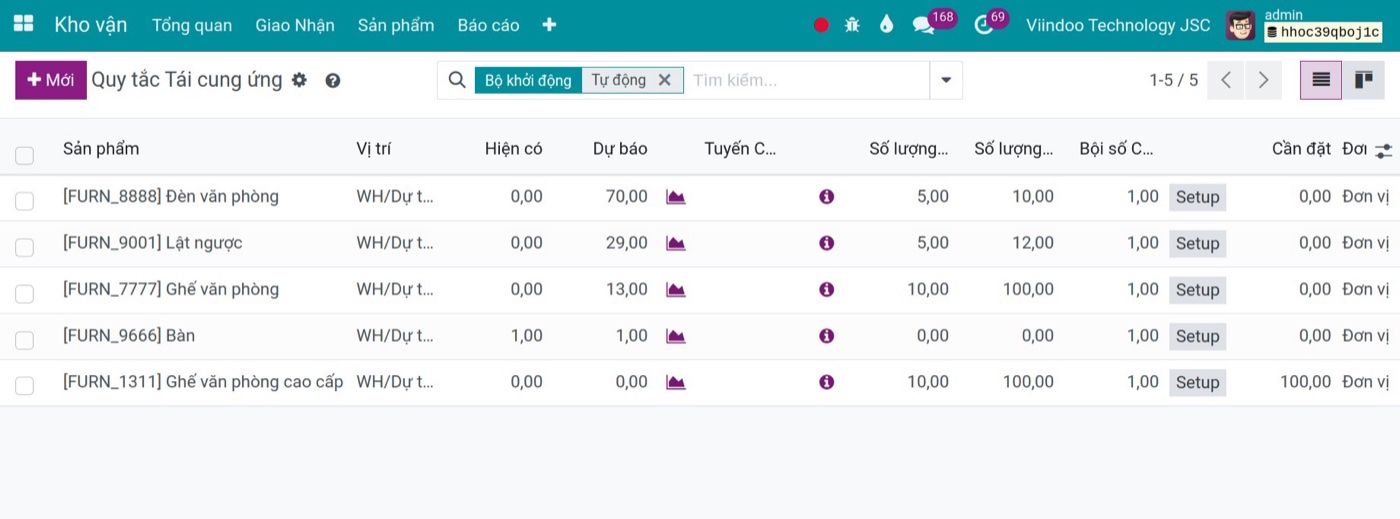The width and height of the screenshot is (1400, 519).
Task: Open the Sản phẩm menu
Action: click(396, 25)
